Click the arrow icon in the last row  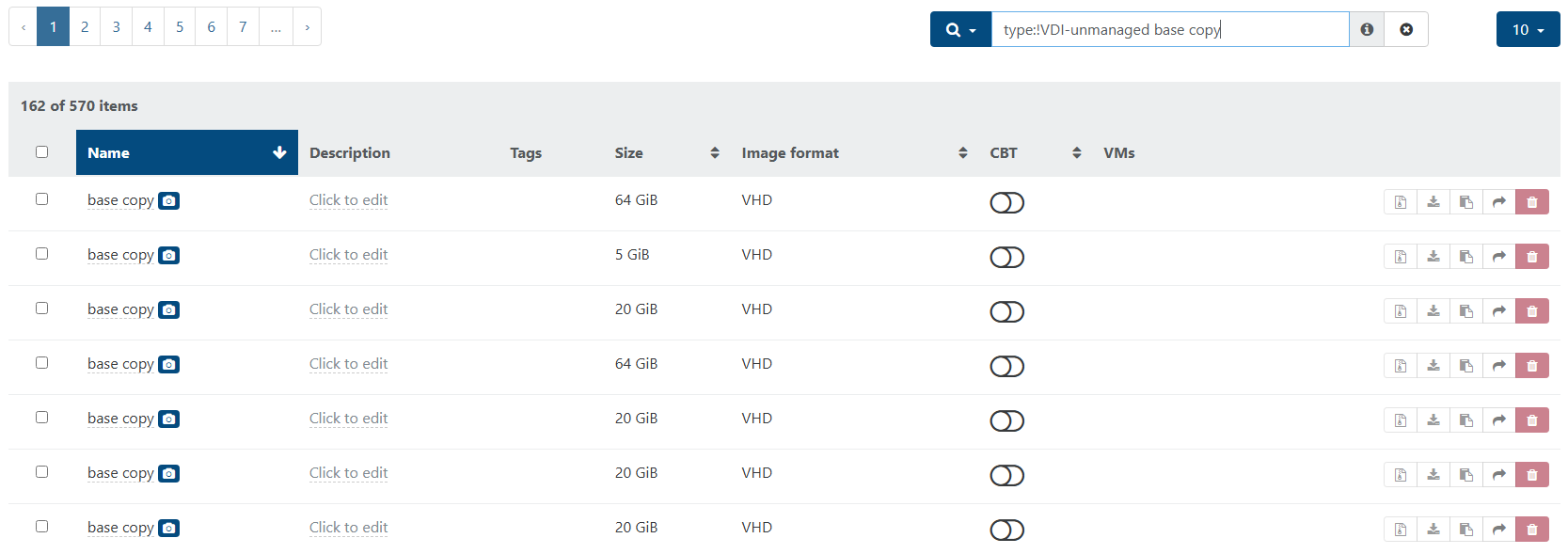[x=1499, y=530]
